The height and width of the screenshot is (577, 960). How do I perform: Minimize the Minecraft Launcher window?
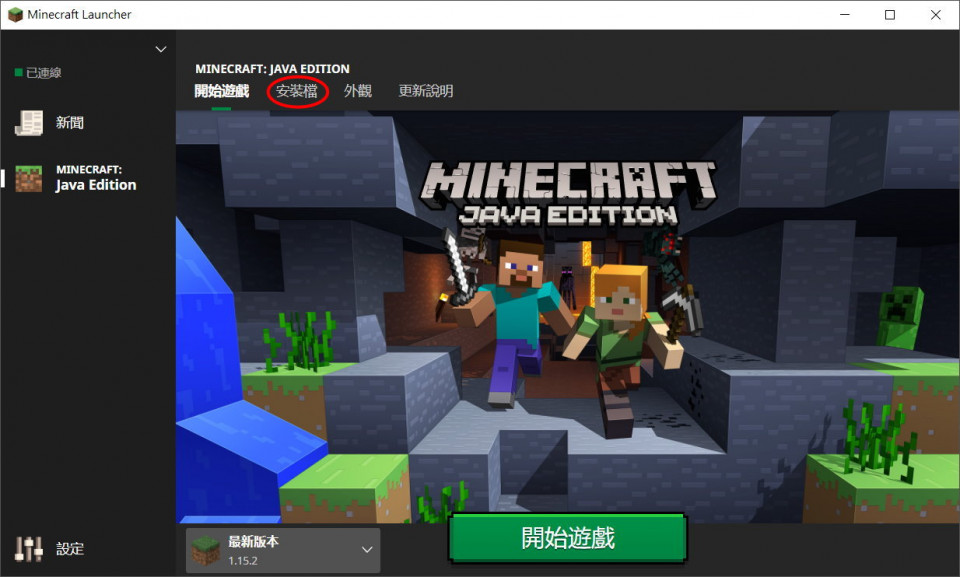pyautogui.click(x=843, y=15)
